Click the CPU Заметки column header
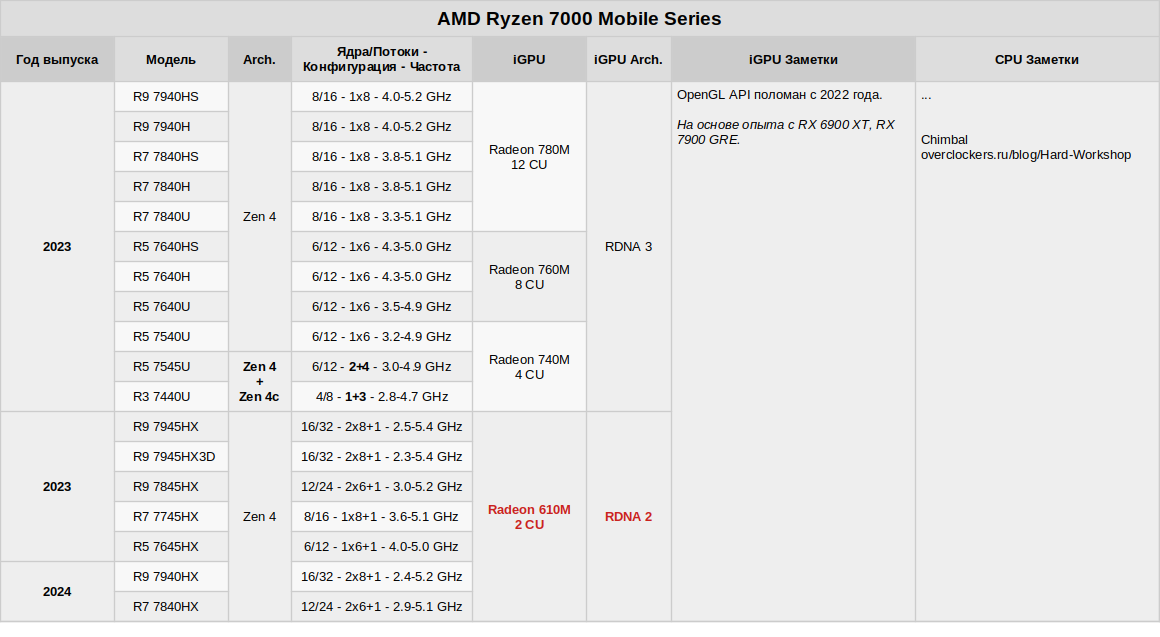This screenshot has width=1160, height=637. (1036, 60)
